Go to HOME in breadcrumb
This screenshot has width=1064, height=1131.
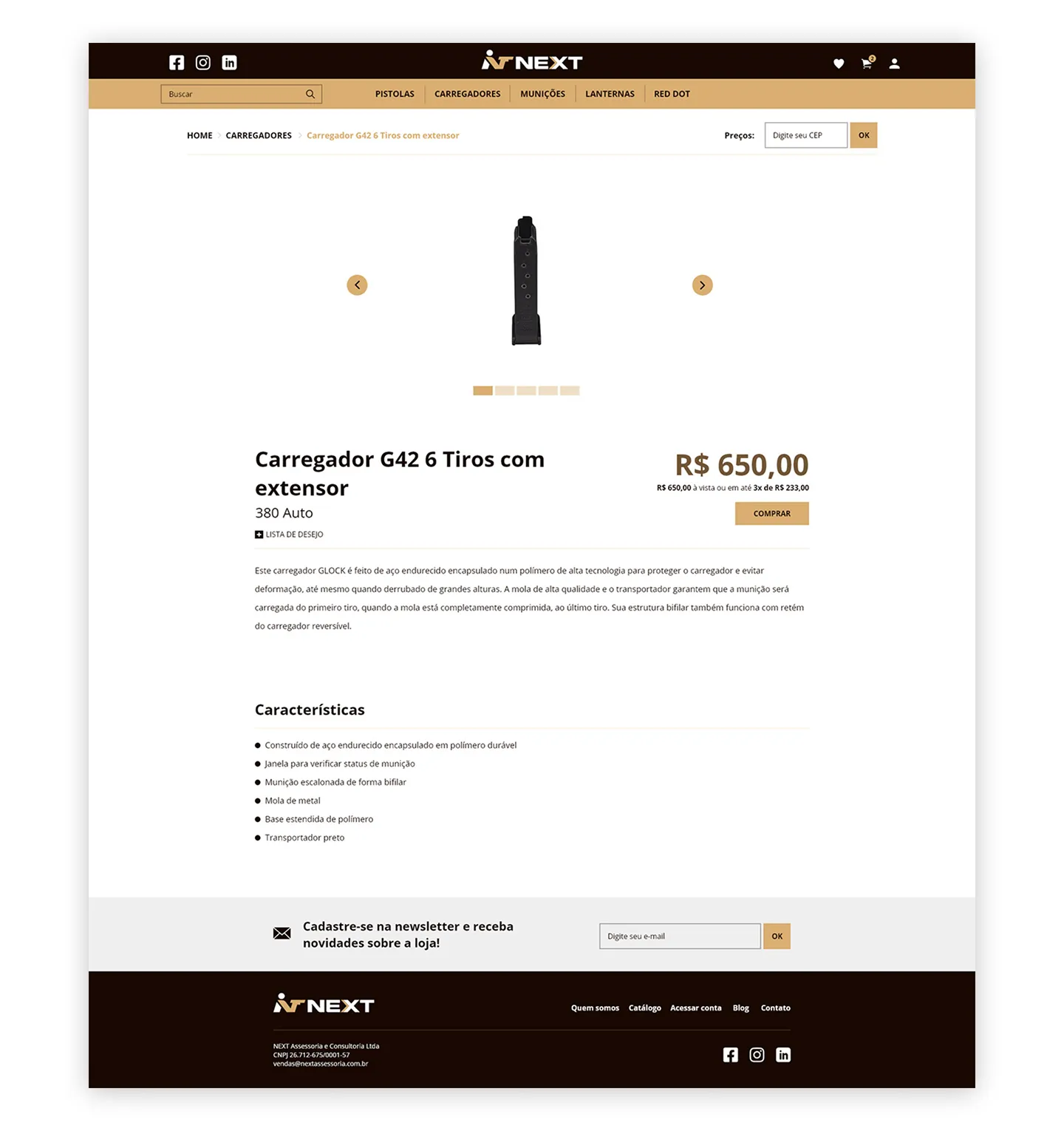(199, 135)
